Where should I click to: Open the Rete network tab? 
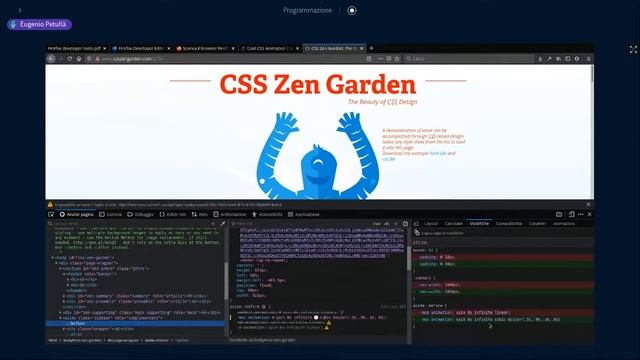[x=200, y=214]
